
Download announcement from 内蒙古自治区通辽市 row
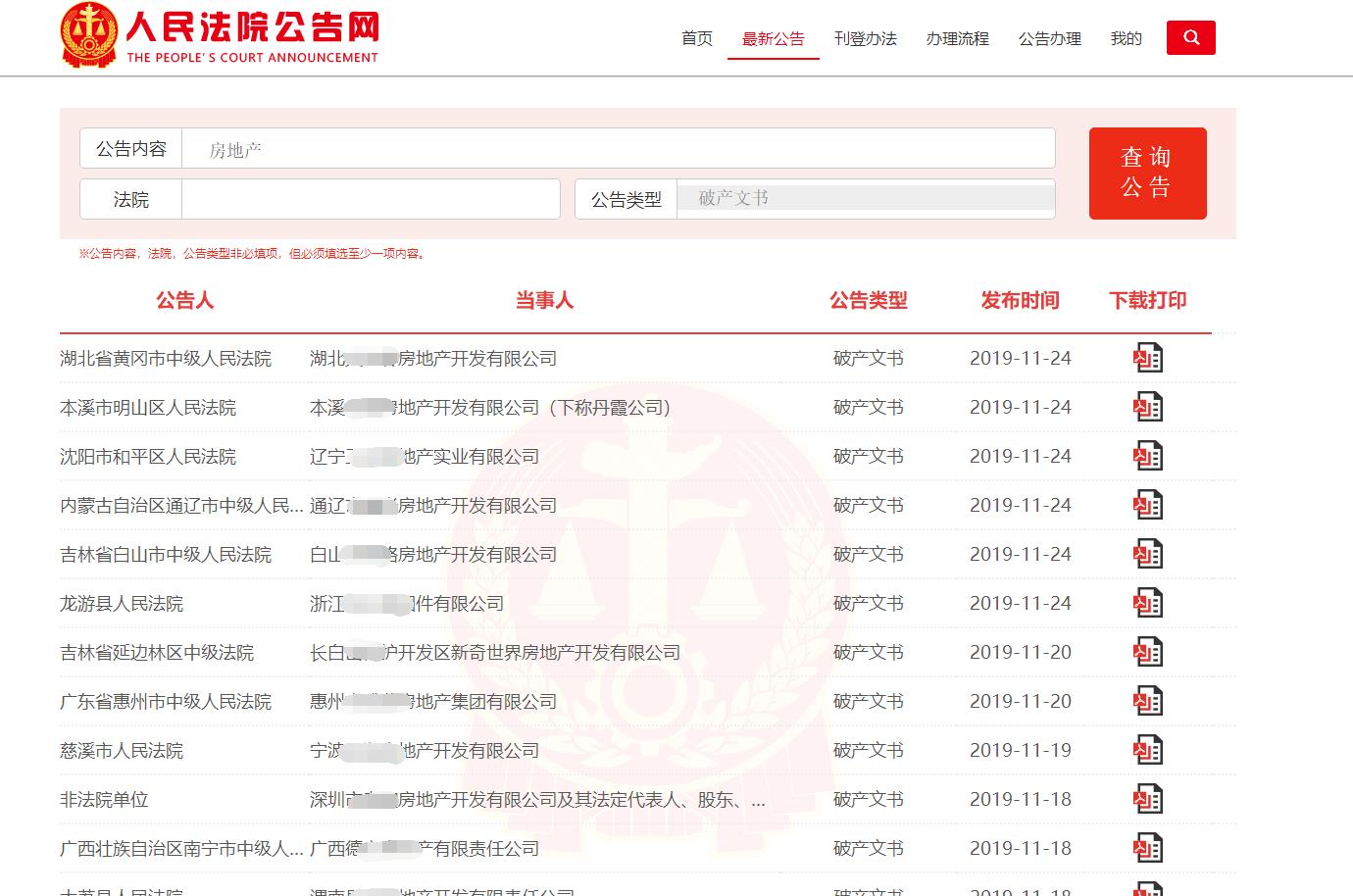(x=1147, y=504)
